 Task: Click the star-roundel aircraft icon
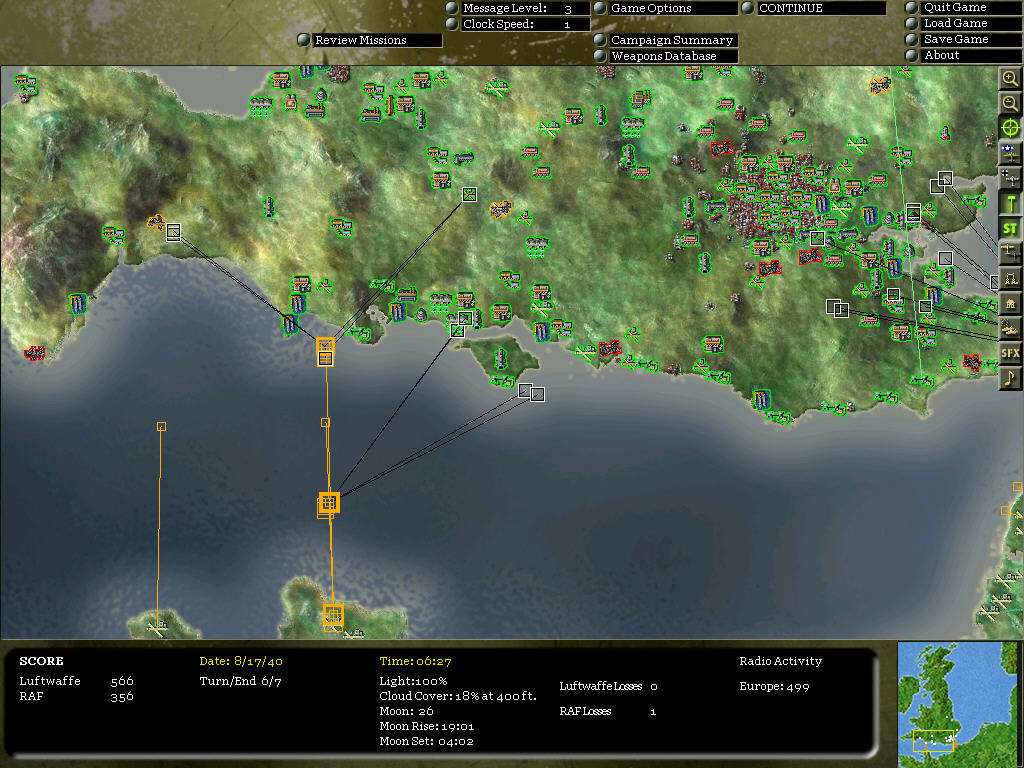(1010, 153)
